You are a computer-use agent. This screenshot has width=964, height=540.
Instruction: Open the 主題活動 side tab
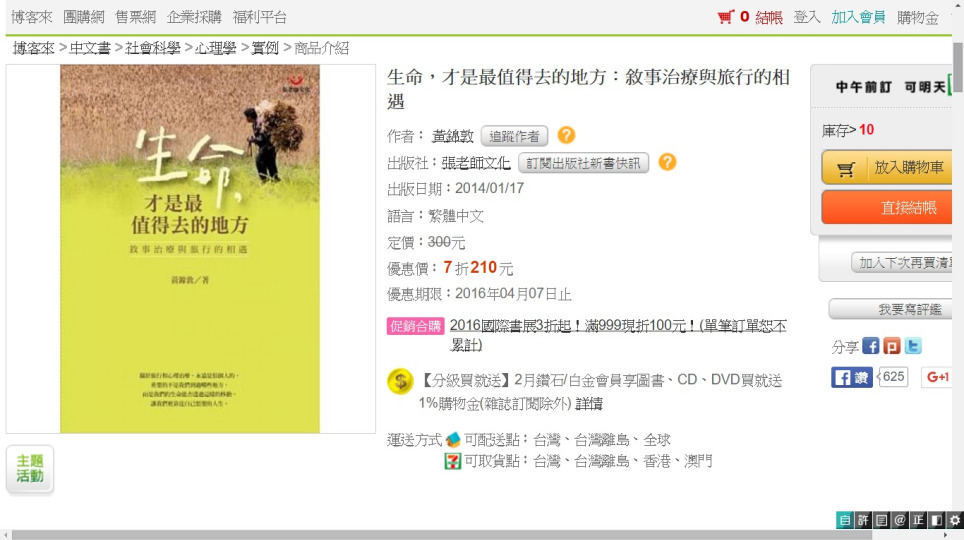[x=30, y=469]
